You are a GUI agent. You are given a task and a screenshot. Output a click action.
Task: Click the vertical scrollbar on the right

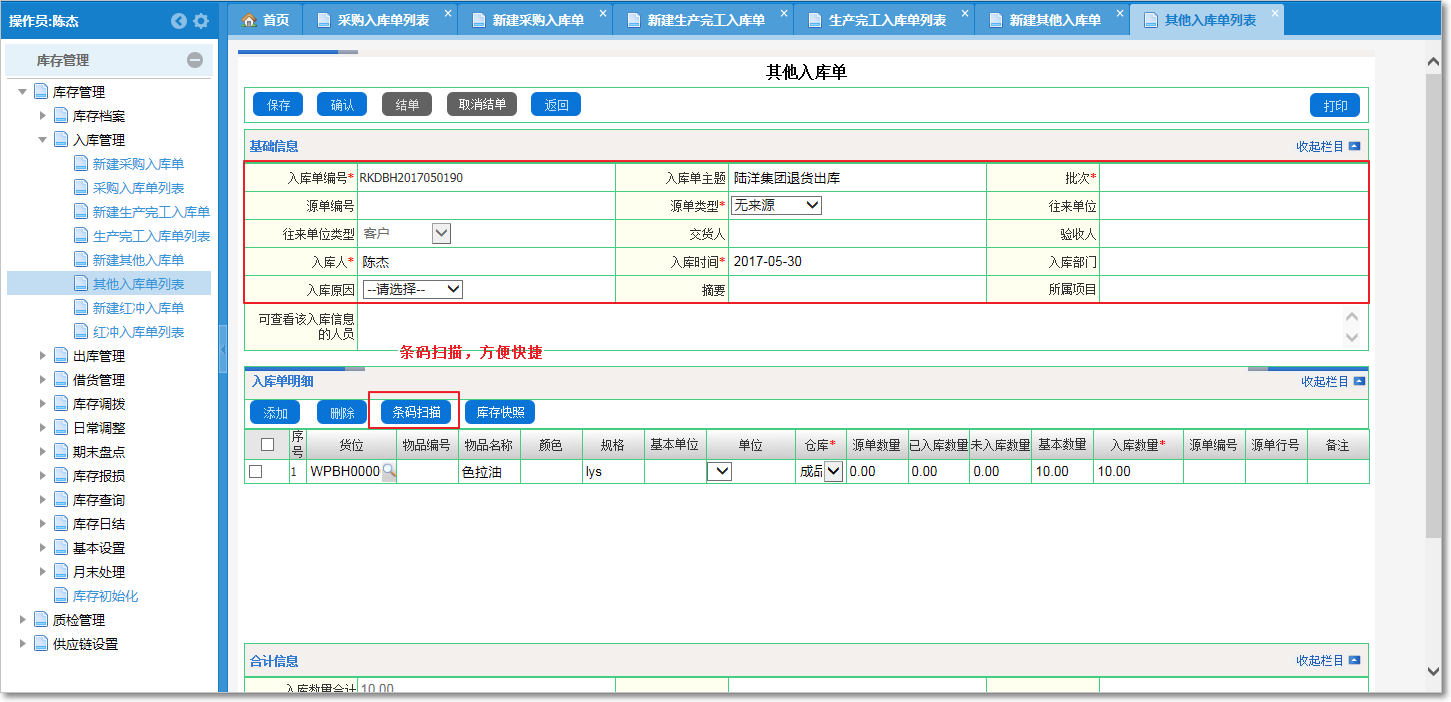click(x=1433, y=300)
